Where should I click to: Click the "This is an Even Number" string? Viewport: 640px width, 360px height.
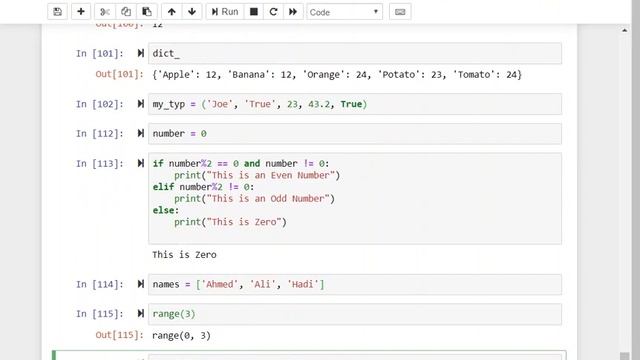tap(271, 175)
